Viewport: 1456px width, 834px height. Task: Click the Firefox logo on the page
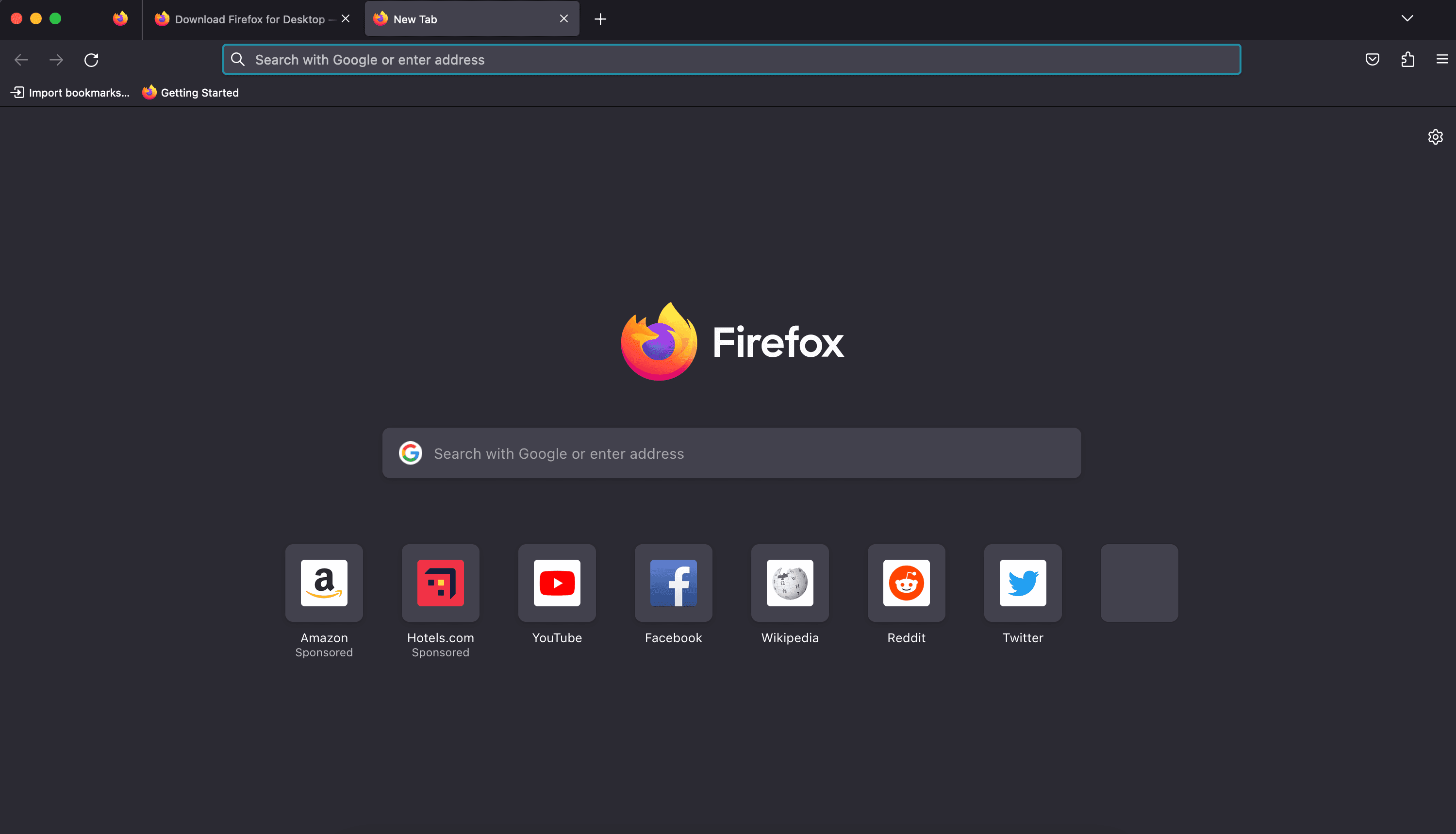(732, 342)
